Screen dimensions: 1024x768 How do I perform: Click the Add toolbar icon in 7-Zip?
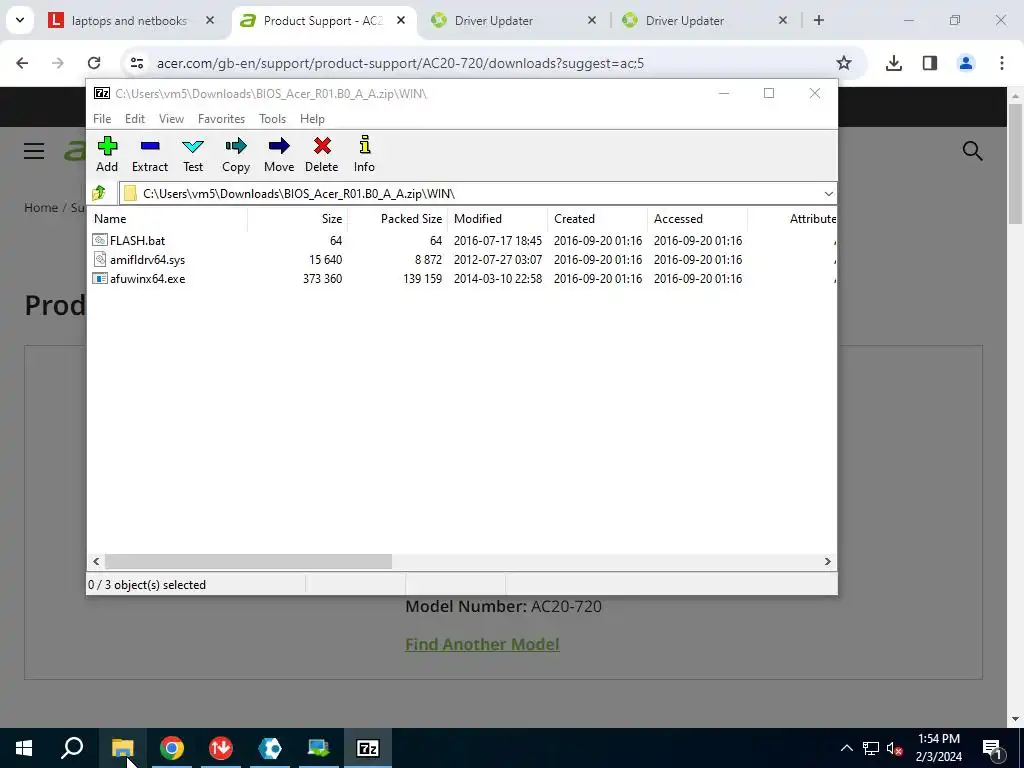pyautogui.click(x=107, y=154)
